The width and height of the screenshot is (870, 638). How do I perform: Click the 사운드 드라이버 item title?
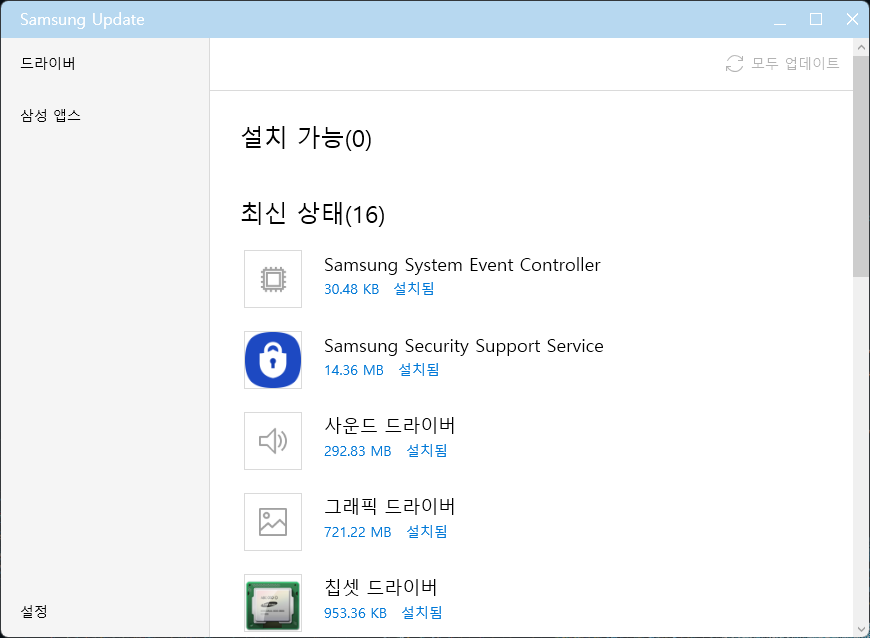(x=389, y=426)
